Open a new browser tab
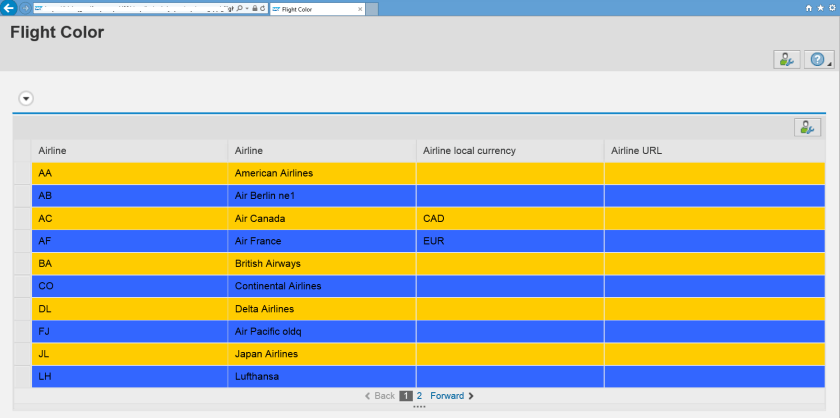Screen dimensions: 840x418 [x=372, y=9]
